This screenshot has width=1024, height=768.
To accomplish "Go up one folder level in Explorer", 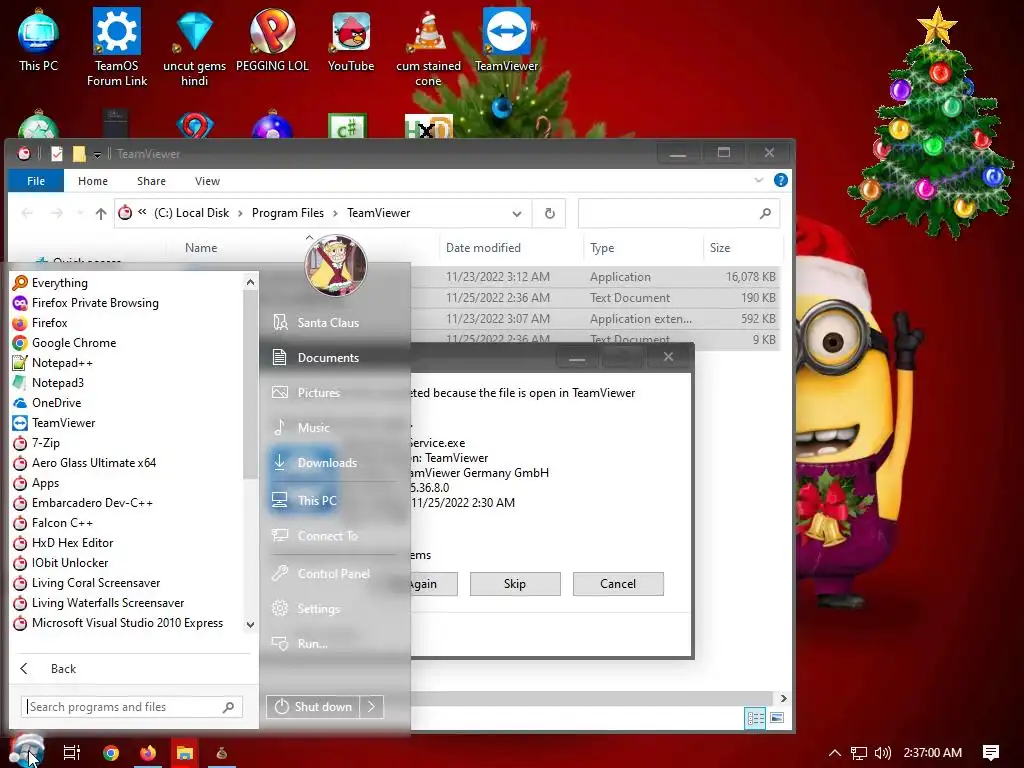I will [x=101, y=214].
